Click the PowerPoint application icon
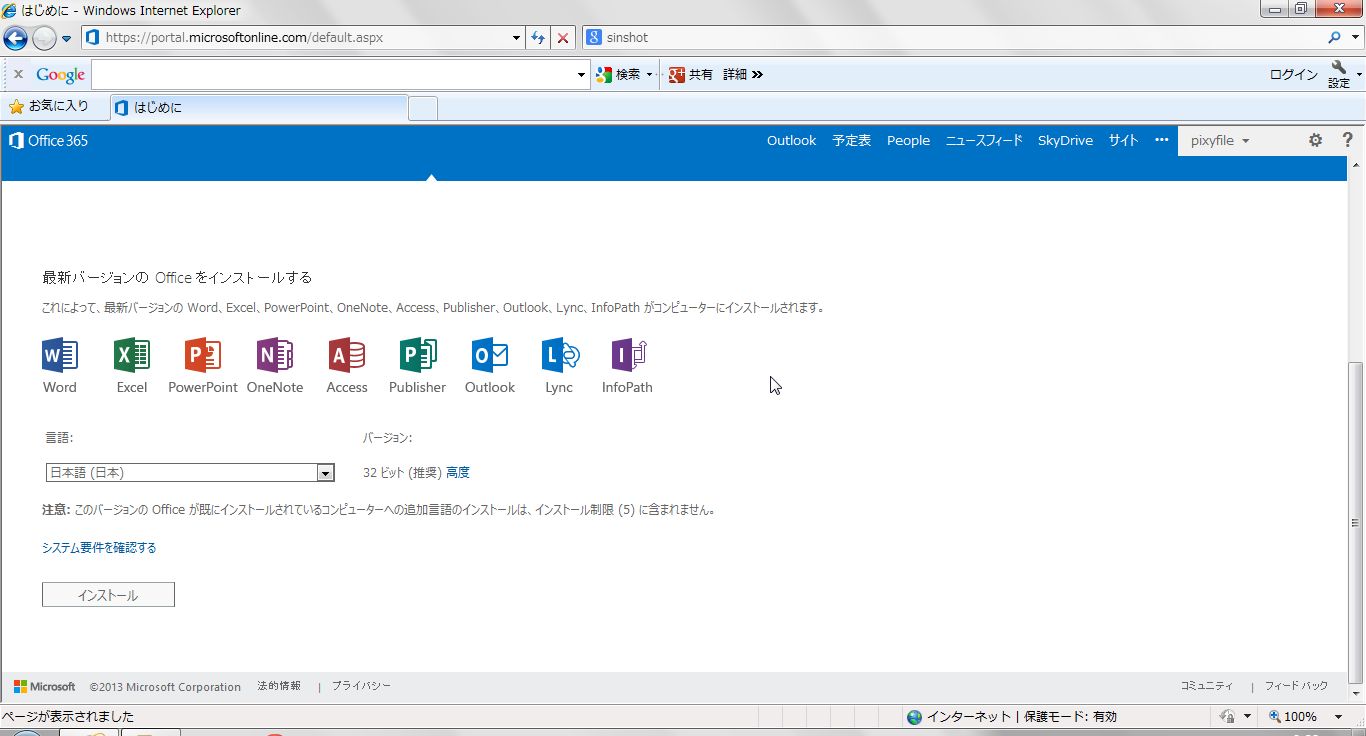The height and width of the screenshot is (736, 1366). (x=203, y=355)
